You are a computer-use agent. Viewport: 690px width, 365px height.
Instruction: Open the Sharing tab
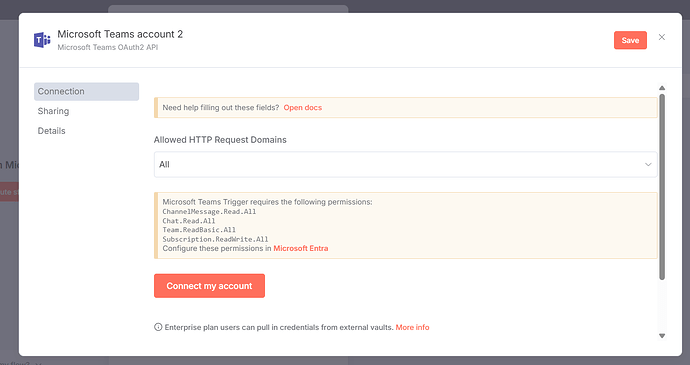(53, 111)
